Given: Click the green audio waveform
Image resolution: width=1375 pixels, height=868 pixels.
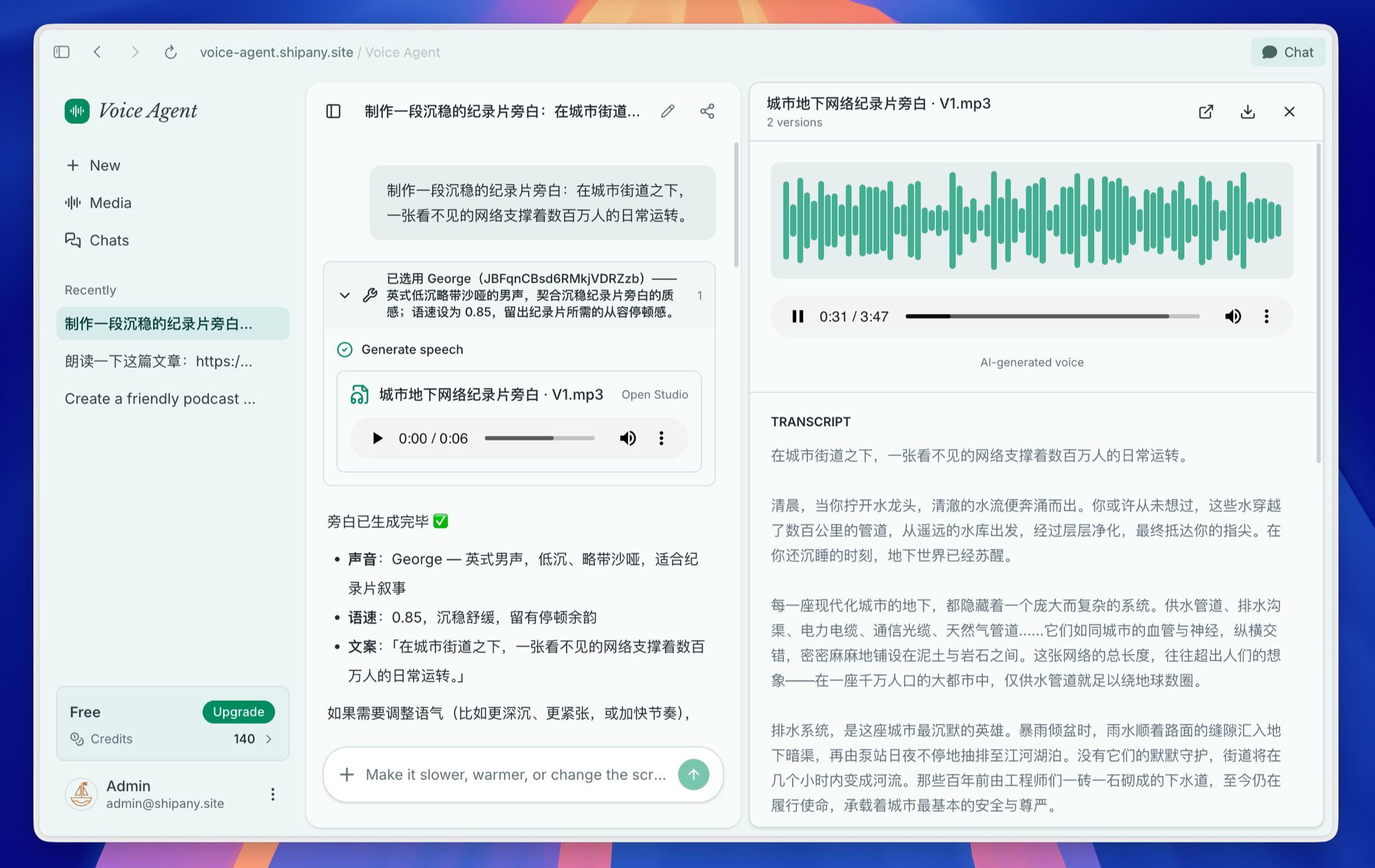Looking at the screenshot, I should (1032, 220).
